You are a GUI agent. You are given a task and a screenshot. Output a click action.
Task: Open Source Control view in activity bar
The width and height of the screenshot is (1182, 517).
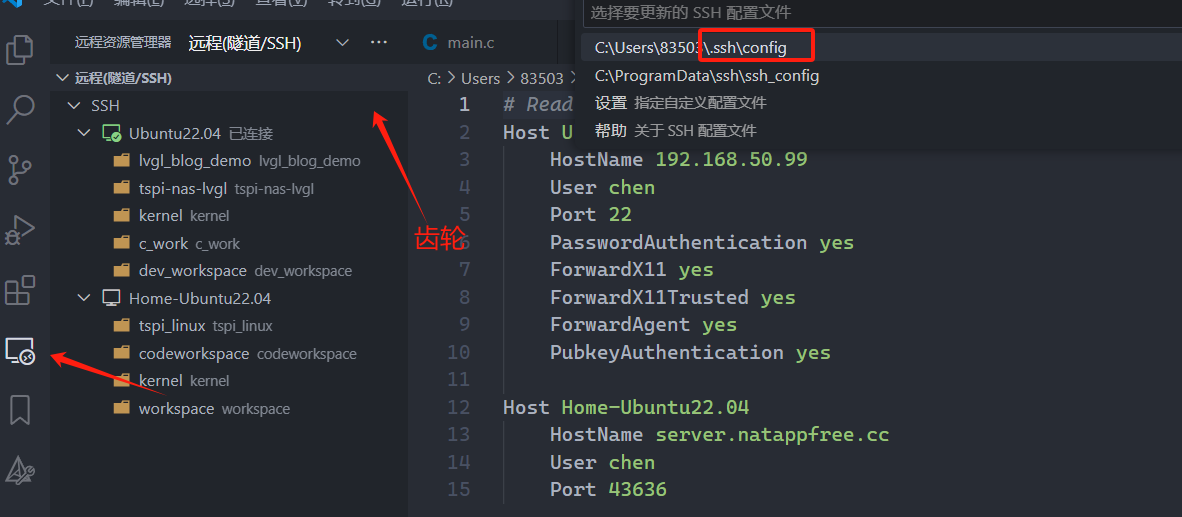[x=20, y=170]
